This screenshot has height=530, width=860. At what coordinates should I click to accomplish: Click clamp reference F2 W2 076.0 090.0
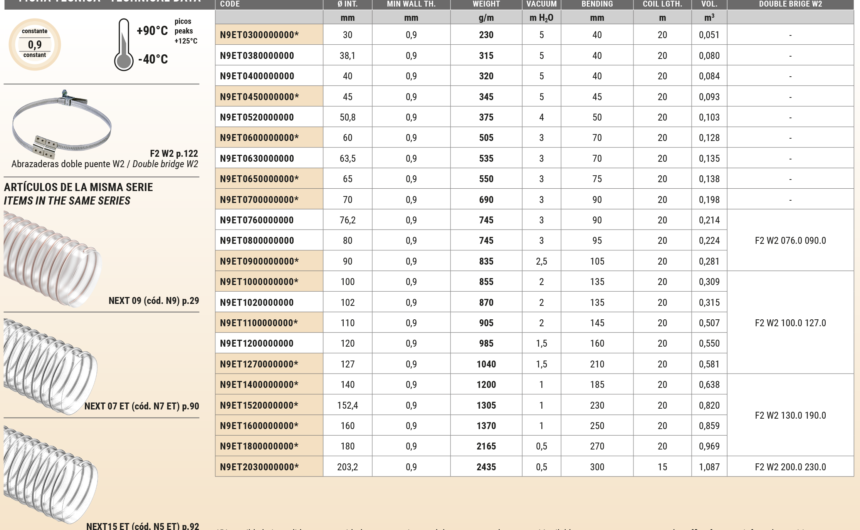pyautogui.click(x=790, y=240)
